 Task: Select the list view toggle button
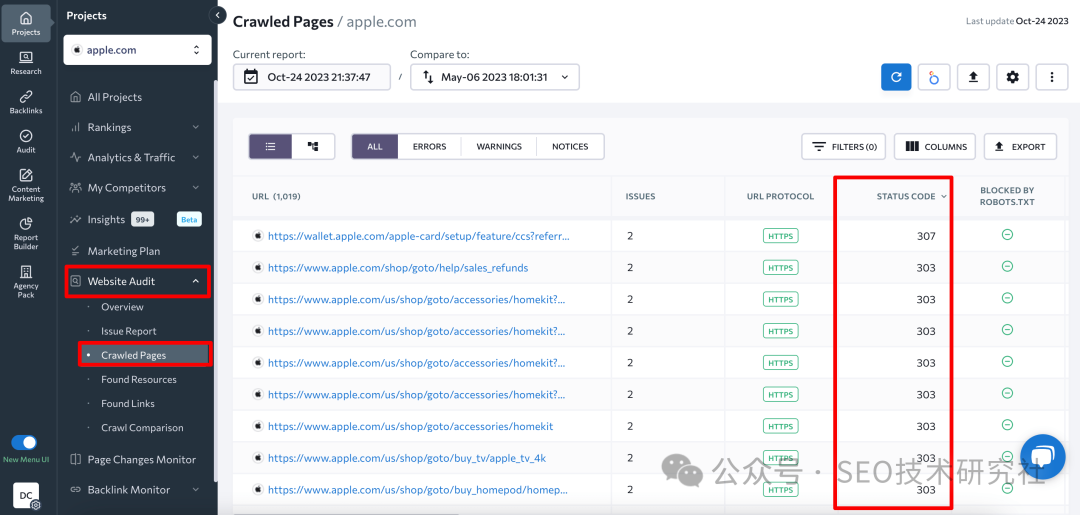(x=271, y=147)
